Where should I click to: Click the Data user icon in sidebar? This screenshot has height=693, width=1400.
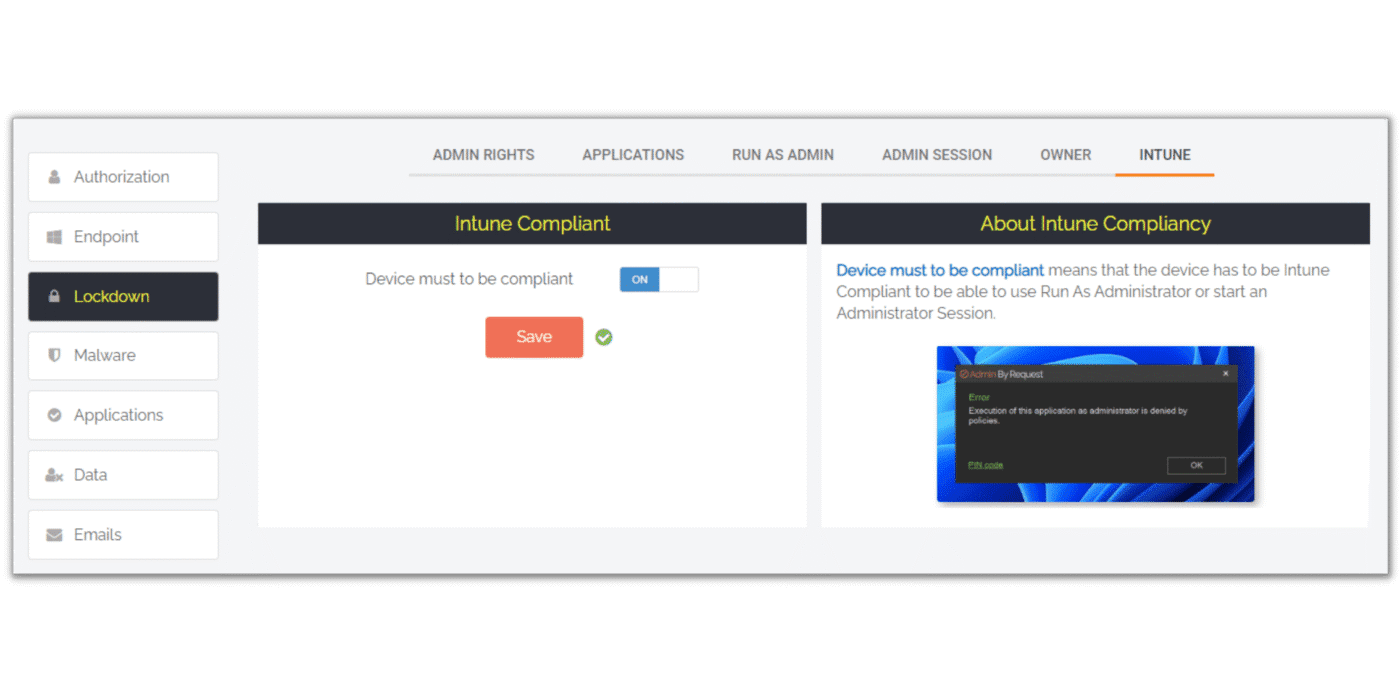[x=54, y=475]
